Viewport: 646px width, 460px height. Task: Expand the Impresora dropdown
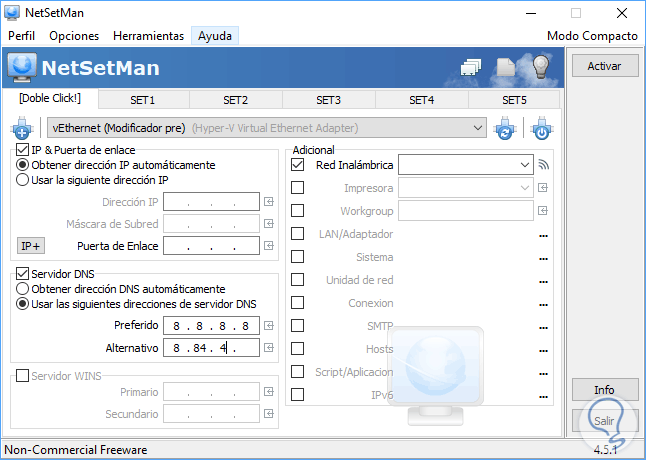point(524,188)
